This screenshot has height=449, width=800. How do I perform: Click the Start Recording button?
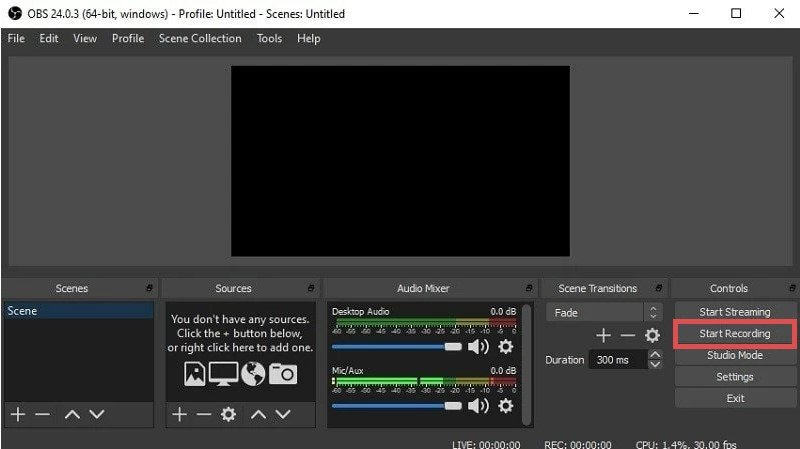(735, 334)
